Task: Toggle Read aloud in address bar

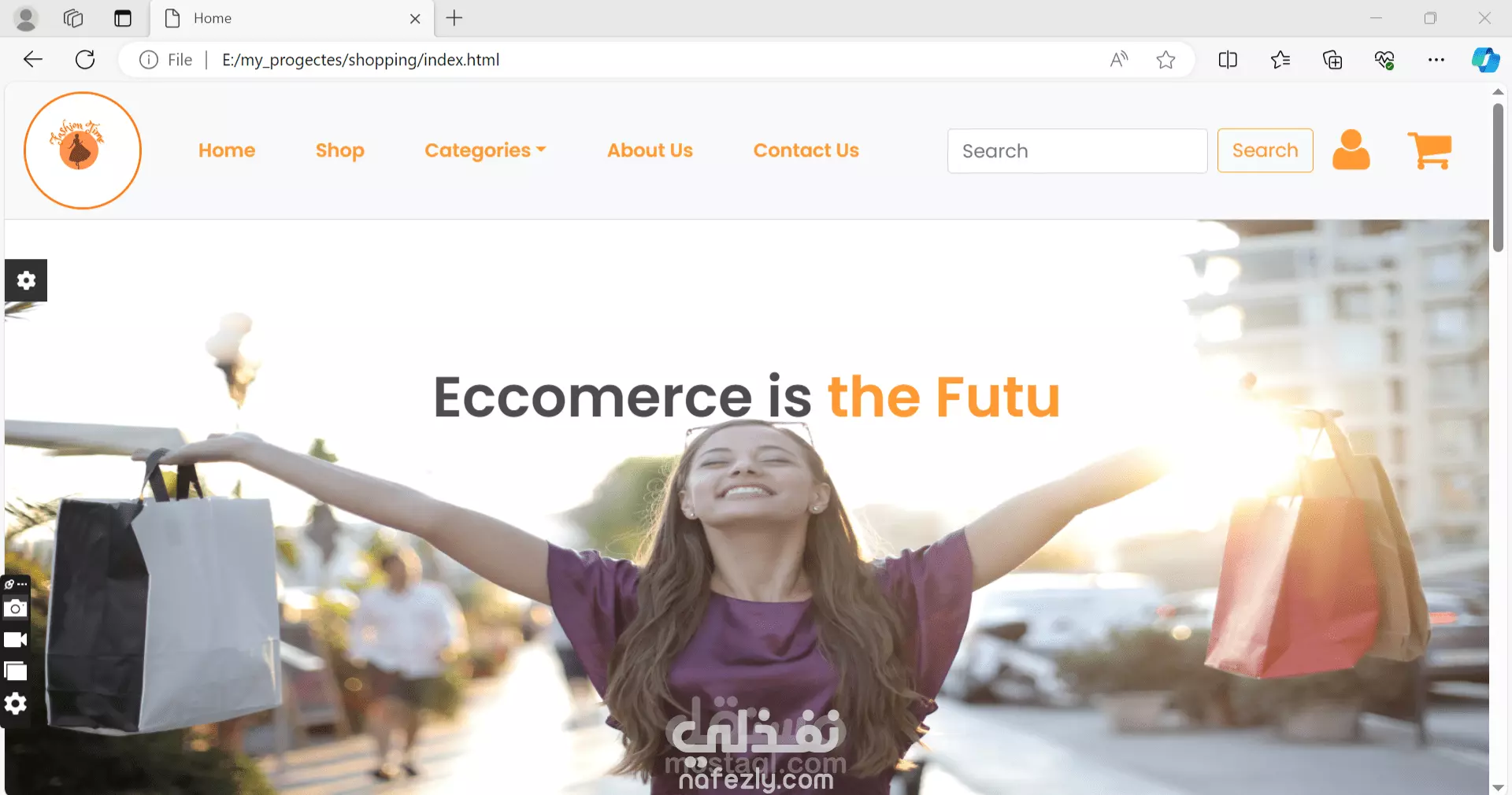Action: pyautogui.click(x=1119, y=60)
